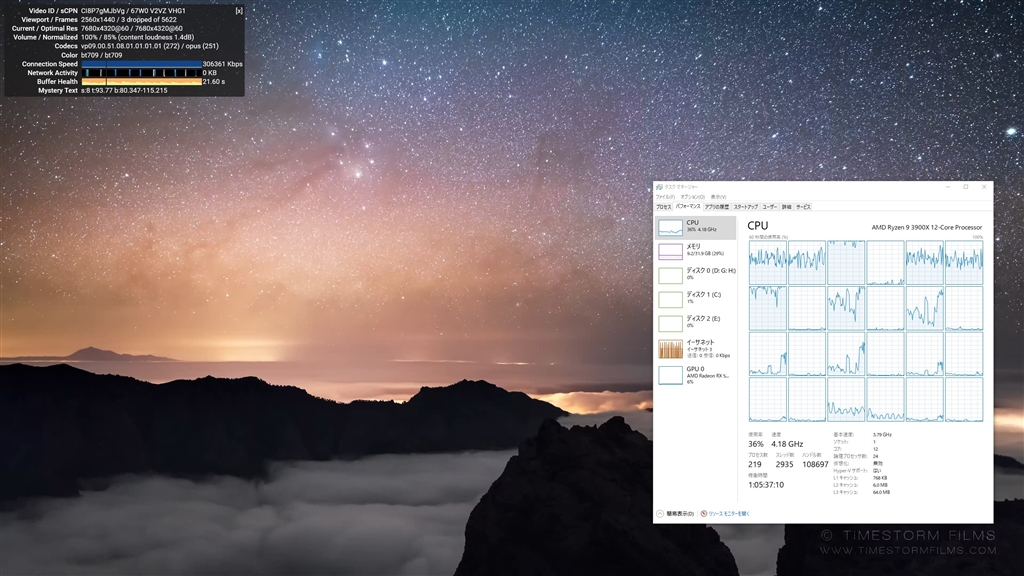Click the large 4.18 GHz speed value
Viewport: 1024px width, 576px height.
click(787, 444)
